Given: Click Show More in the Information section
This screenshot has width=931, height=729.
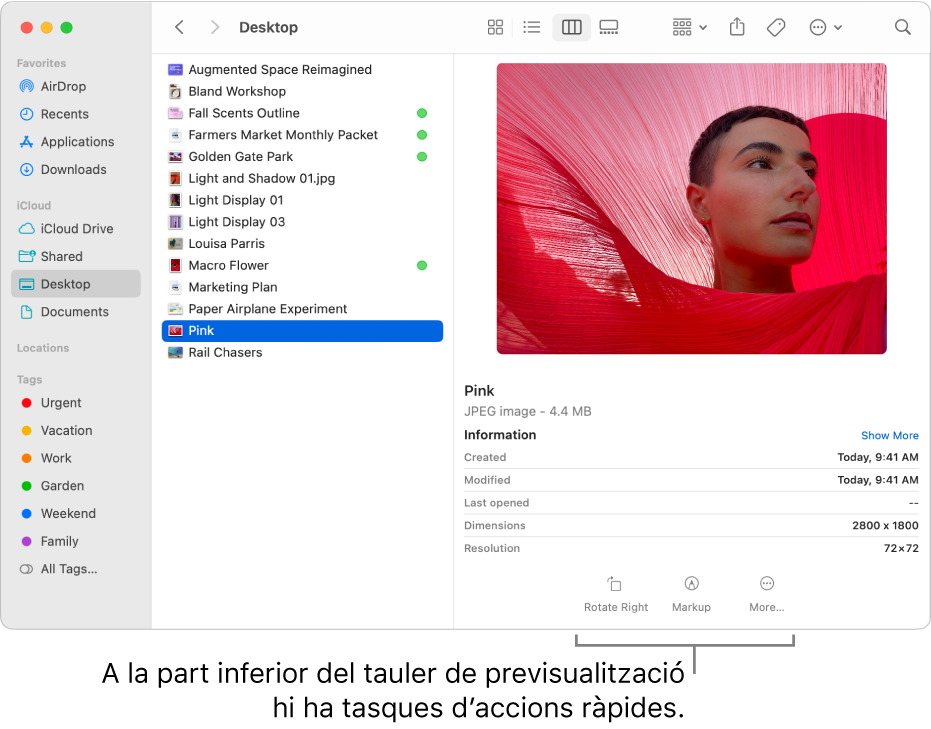Looking at the screenshot, I should click(x=889, y=435).
